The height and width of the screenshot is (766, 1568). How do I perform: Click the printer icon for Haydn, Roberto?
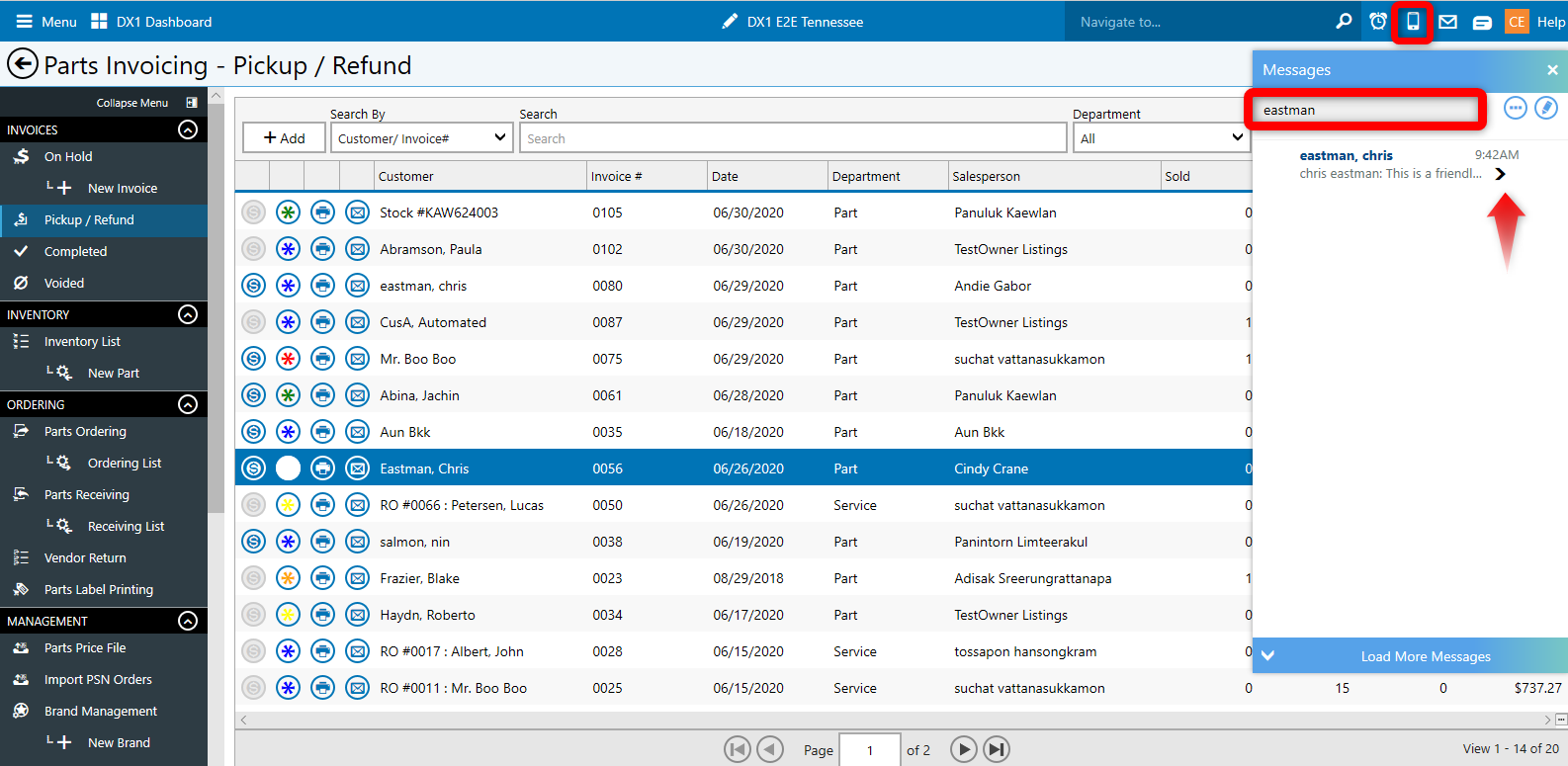click(x=322, y=615)
